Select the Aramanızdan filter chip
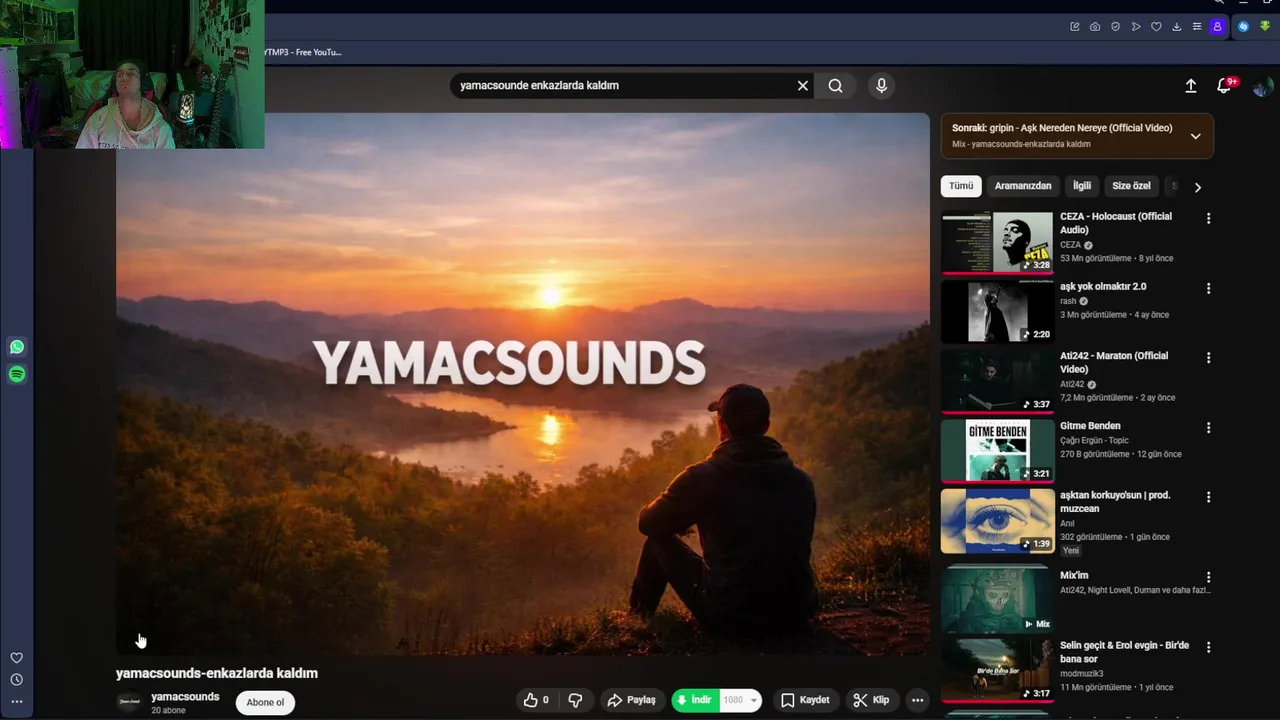The width and height of the screenshot is (1280, 720). pos(1023,186)
